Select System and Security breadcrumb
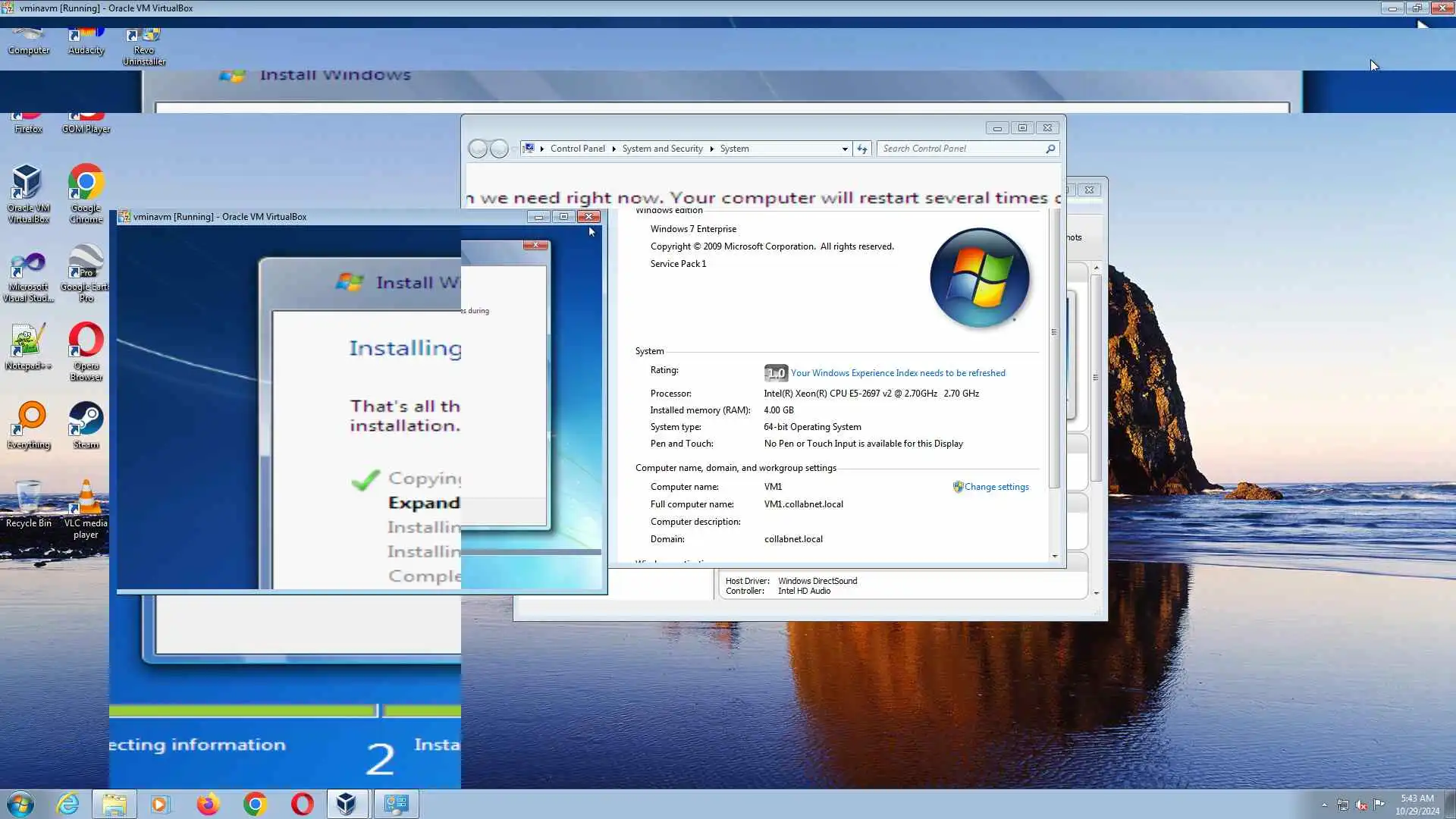Screen dimensions: 1456x819 click(662, 149)
